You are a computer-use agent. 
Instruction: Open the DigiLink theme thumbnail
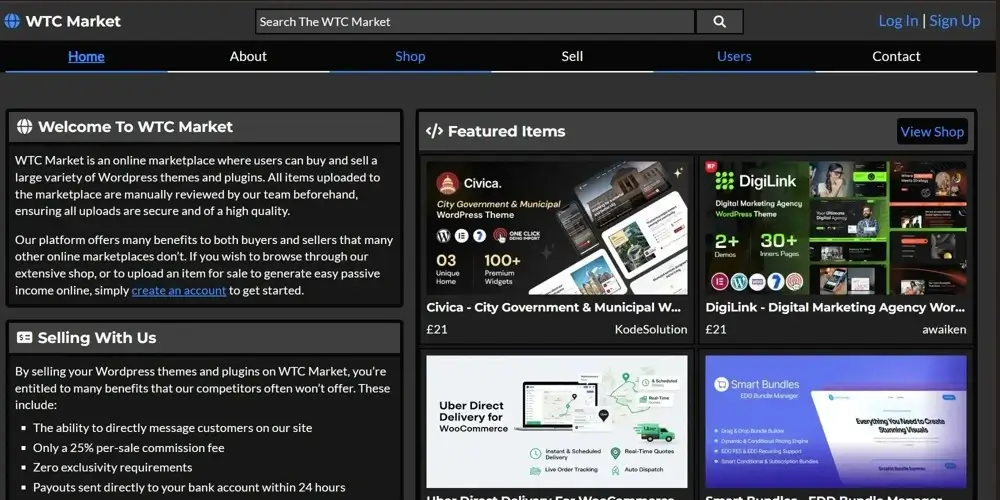835,228
